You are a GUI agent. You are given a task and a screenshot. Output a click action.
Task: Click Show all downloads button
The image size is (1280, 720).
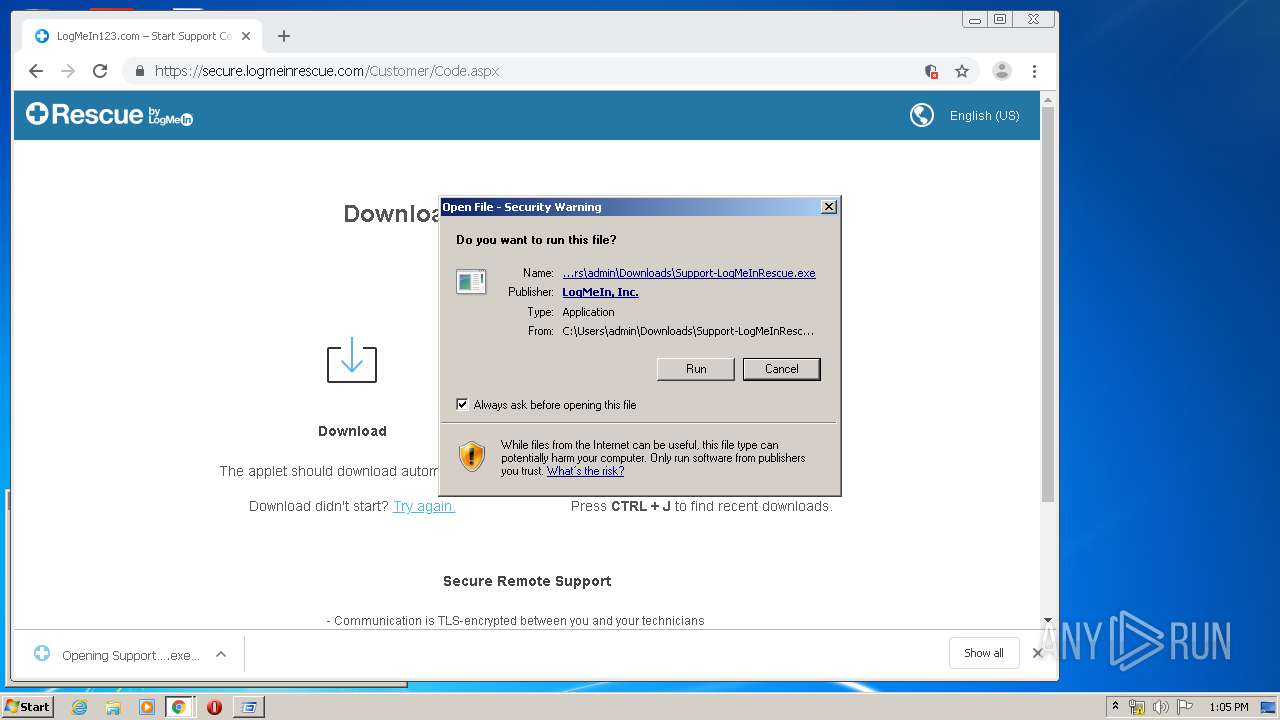pyautogui.click(x=984, y=653)
